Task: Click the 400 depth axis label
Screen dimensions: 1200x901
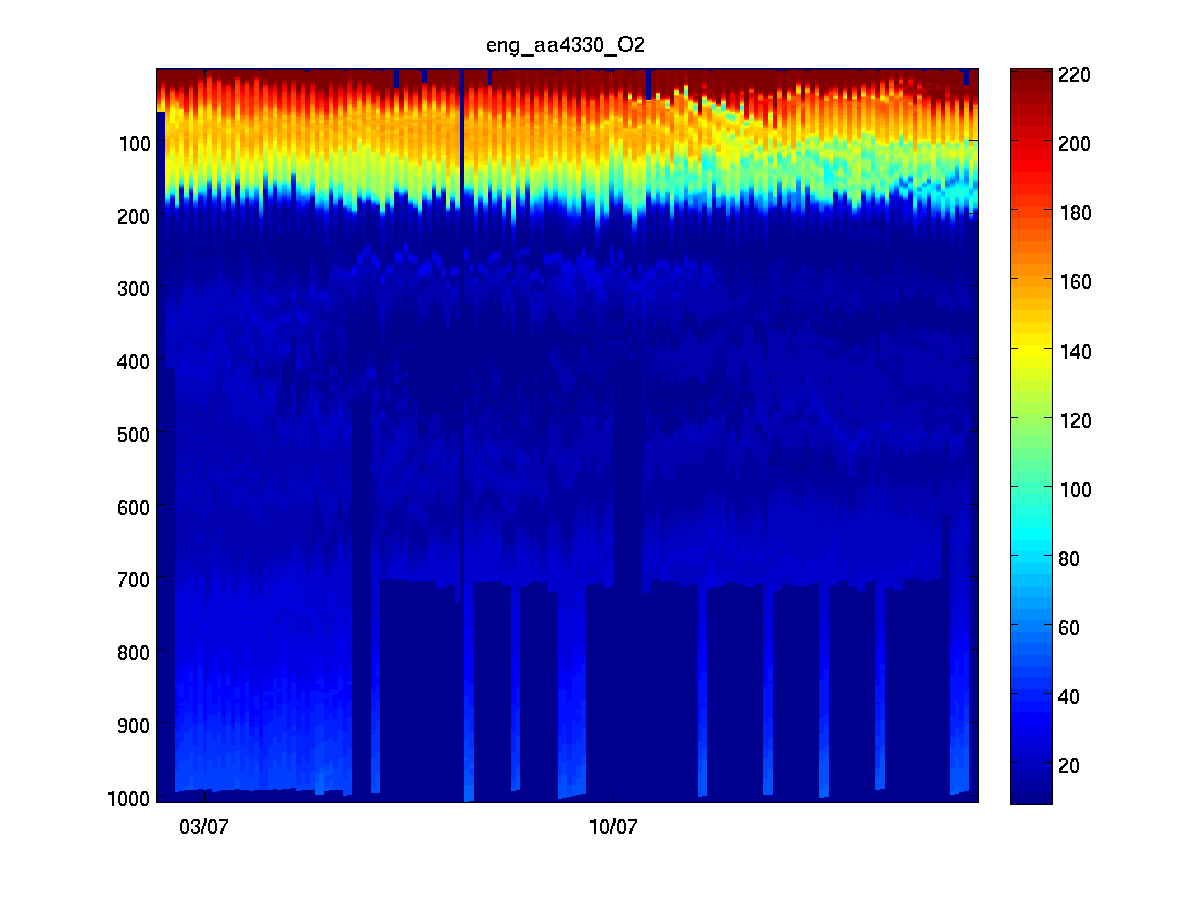Action: pyautogui.click(x=135, y=361)
